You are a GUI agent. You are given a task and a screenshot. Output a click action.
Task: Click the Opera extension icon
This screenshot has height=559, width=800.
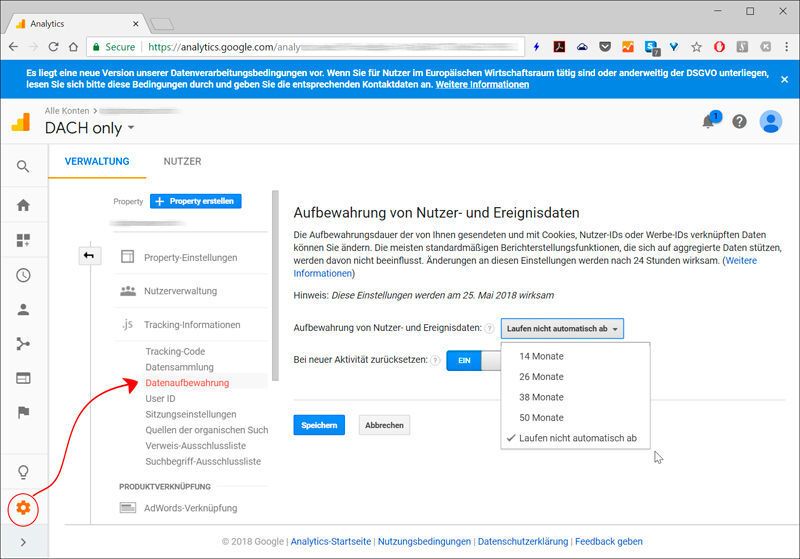point(719,47)
